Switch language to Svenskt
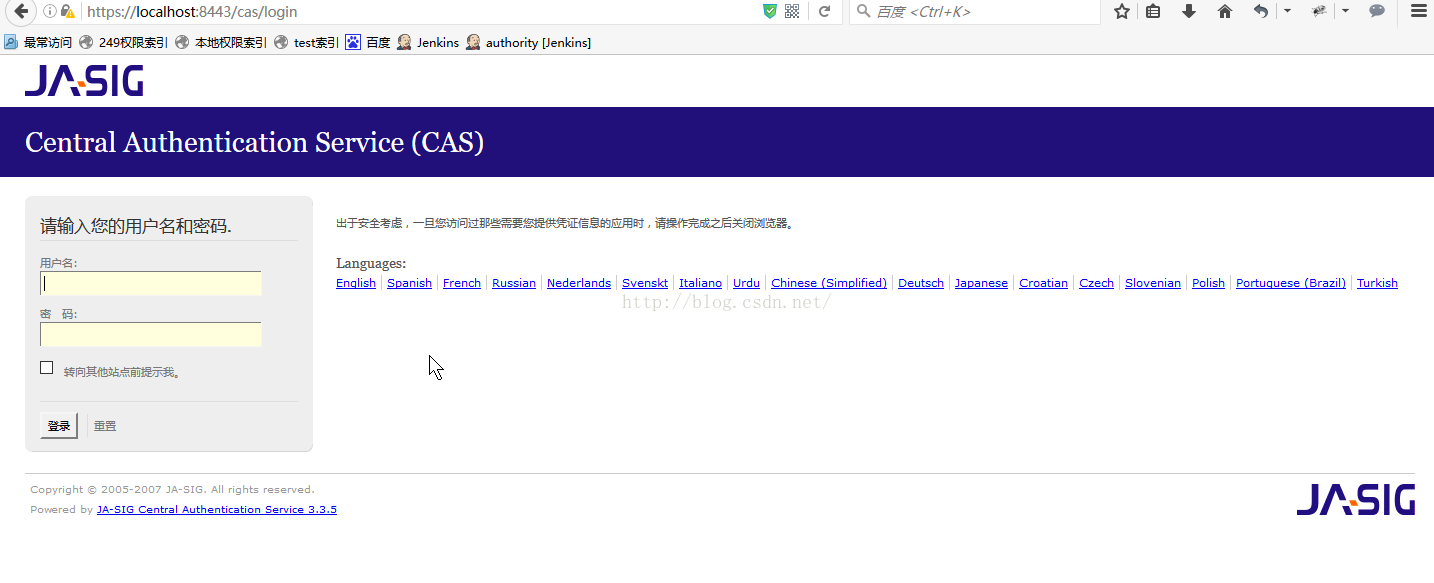This screenshot has width=1434, height=583. click(x=645, y=283)
